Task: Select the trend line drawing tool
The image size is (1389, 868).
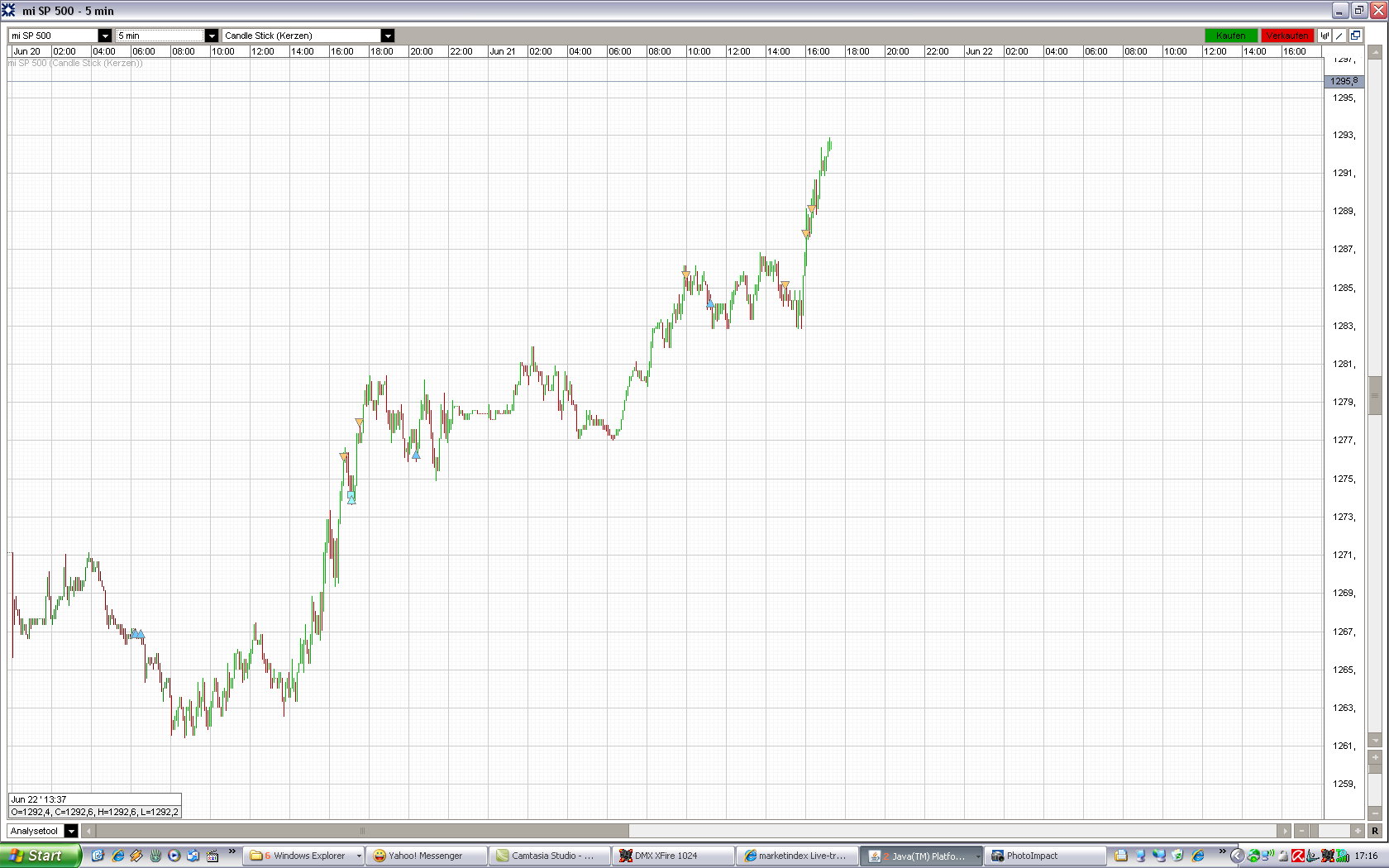Action: point(1339,36)
